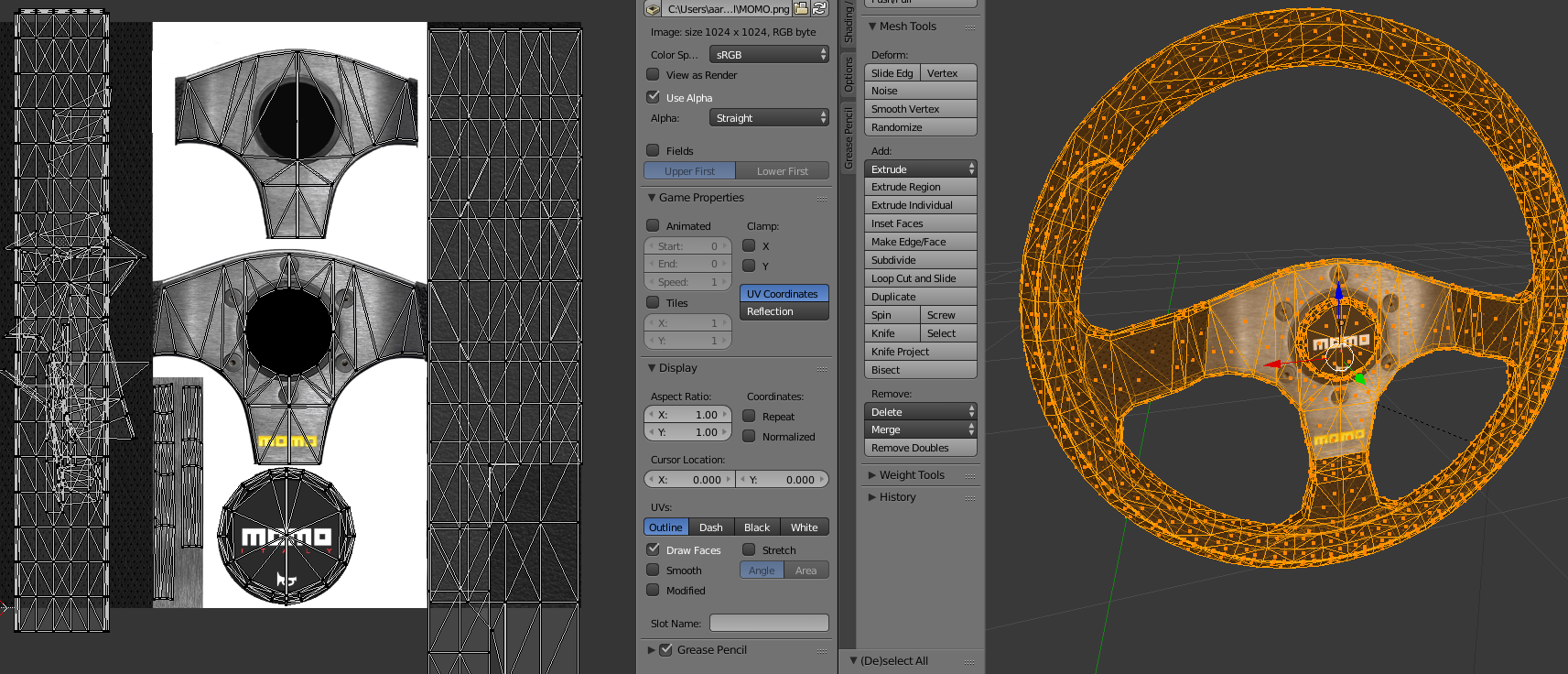
Task: Enable the Stretch checkbox
Action: [x=749, y=549]
